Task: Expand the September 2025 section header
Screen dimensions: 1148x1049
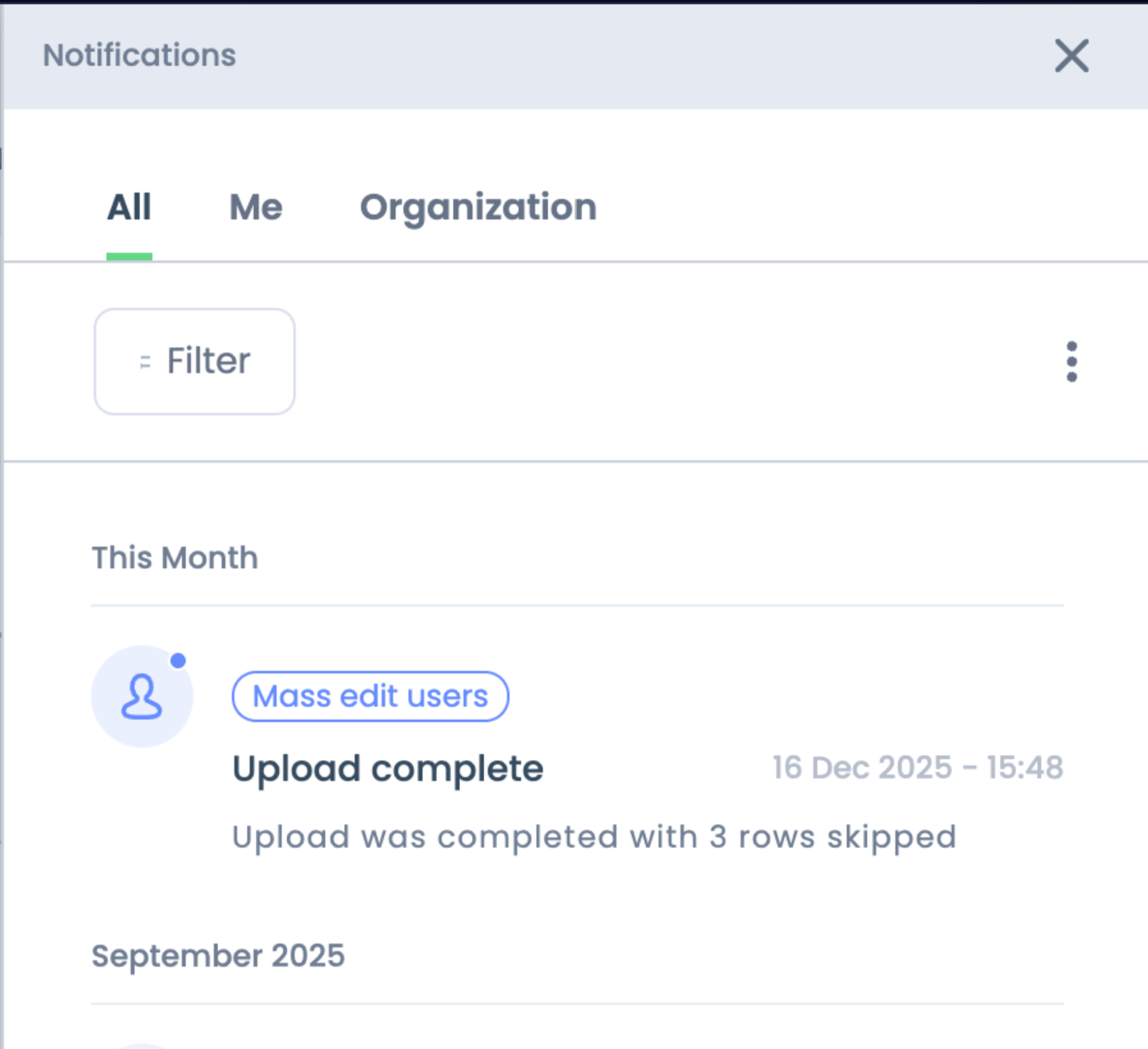Action: coord(218,955)
